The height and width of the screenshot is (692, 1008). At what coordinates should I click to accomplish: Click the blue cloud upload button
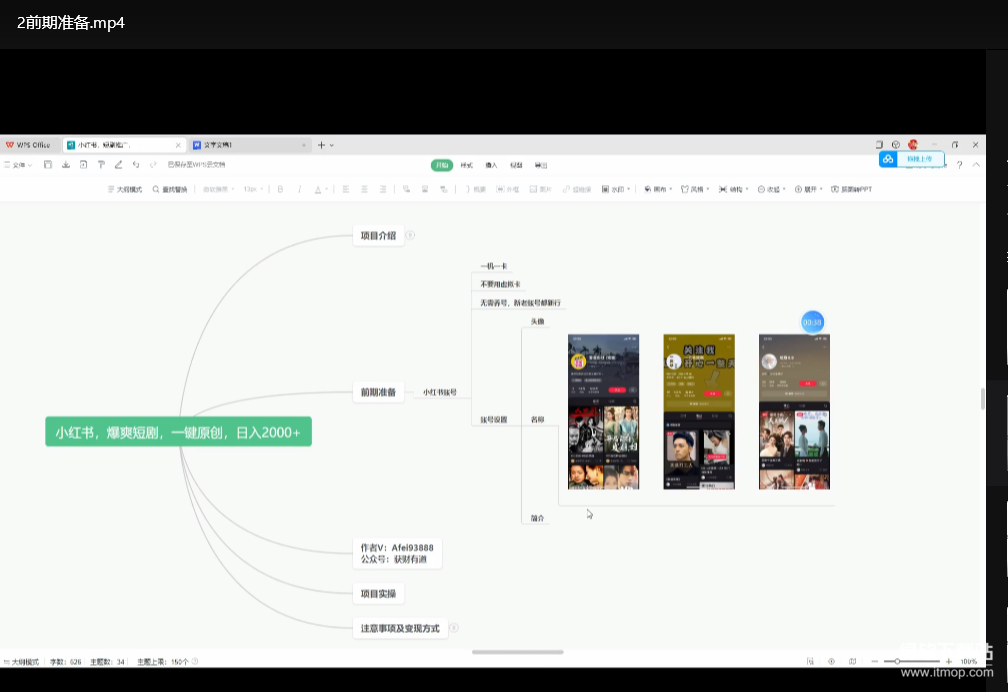click(912, 159)
